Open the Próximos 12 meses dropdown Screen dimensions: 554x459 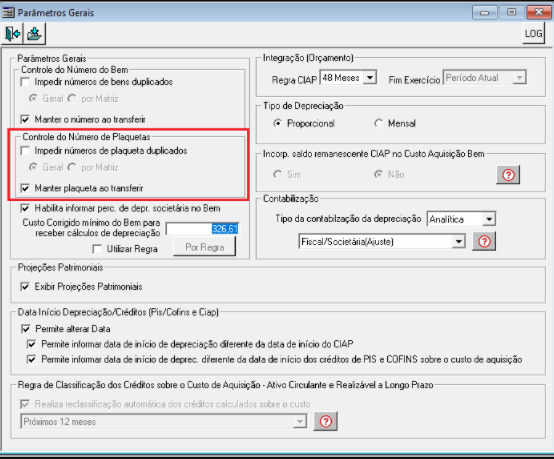pos(300,422)
